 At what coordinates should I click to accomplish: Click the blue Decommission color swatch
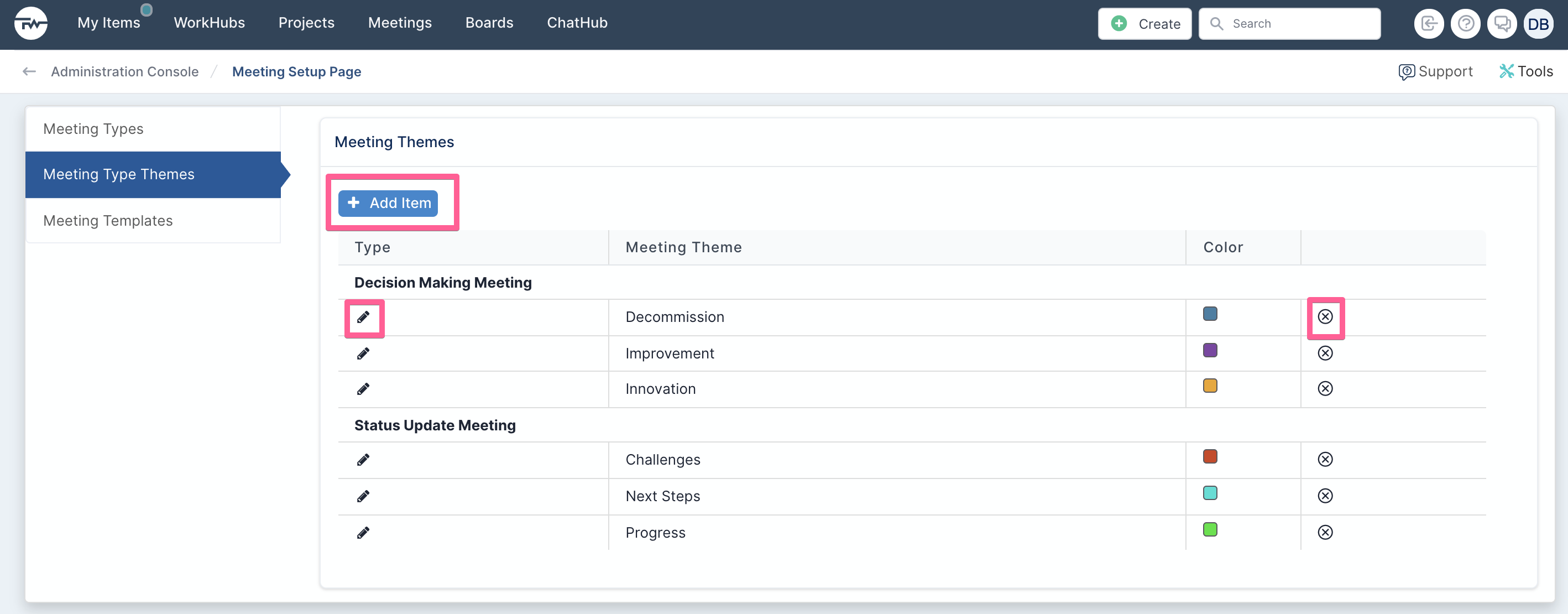coord(1210,314)
